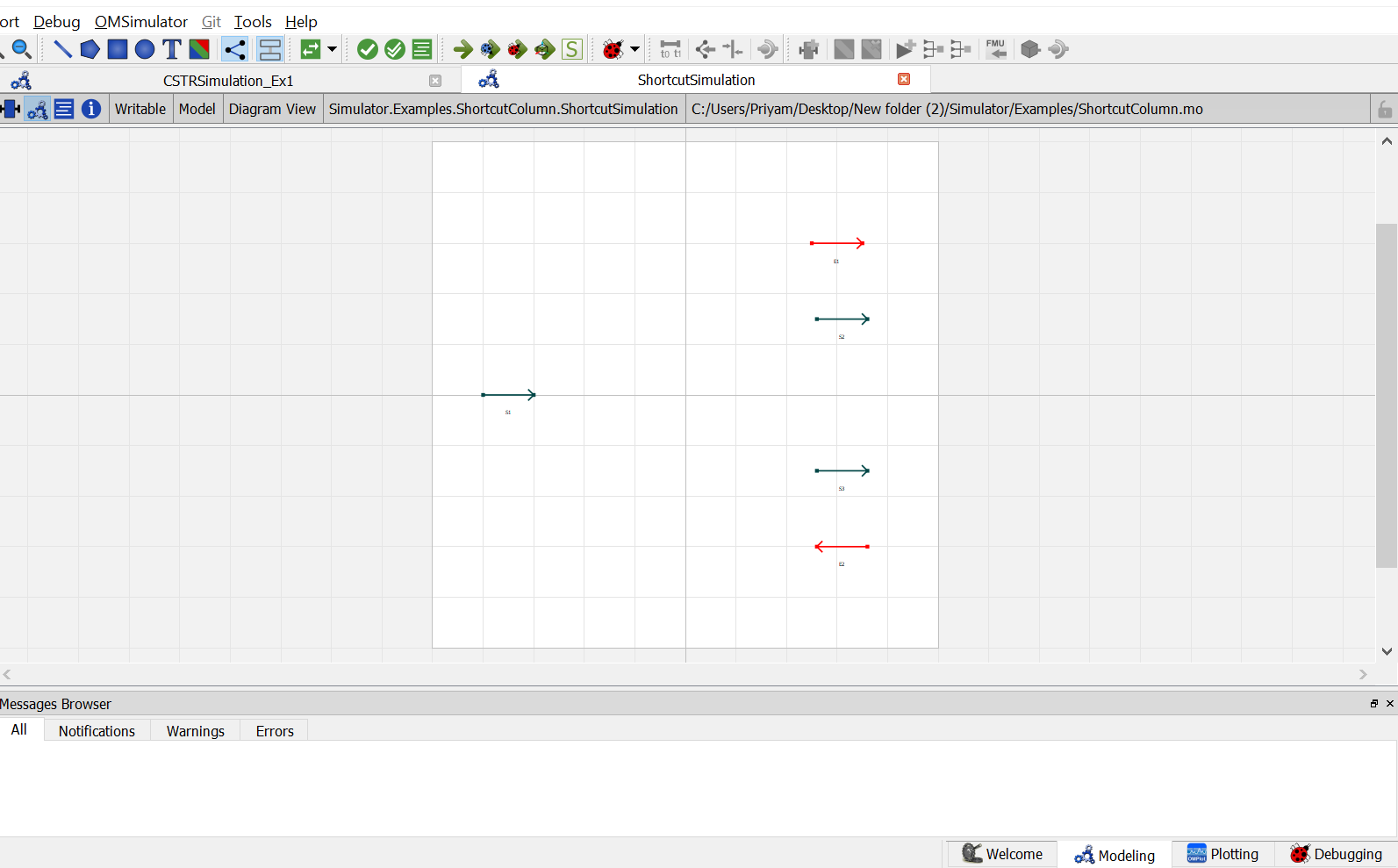Image resolution: width=1398 pixels, height=868 pixels.
Task: Show the Errors messages tab
Action: pyautogui.click(x=275, y=731)
